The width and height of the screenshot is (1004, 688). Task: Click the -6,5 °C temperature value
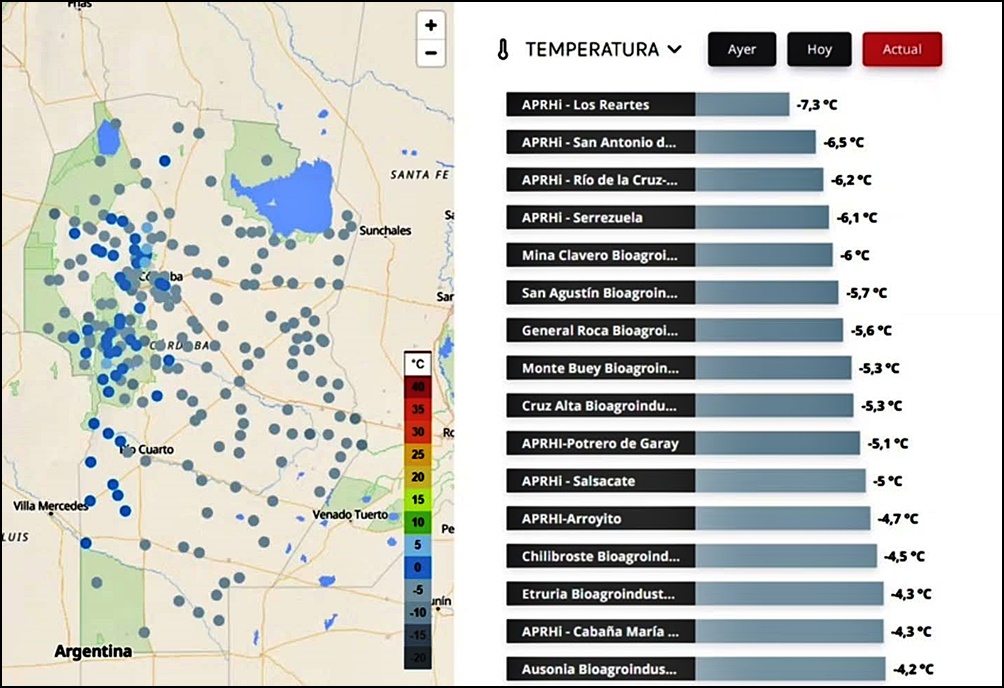844,143
